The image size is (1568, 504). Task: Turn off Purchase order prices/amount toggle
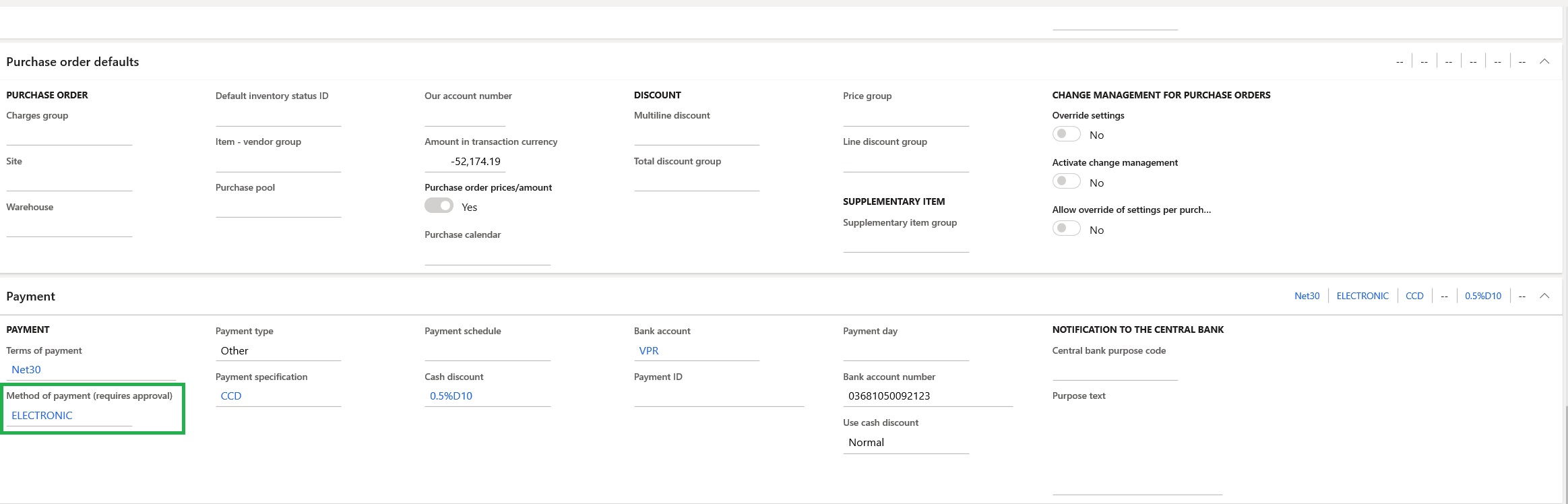coord(439,206)
